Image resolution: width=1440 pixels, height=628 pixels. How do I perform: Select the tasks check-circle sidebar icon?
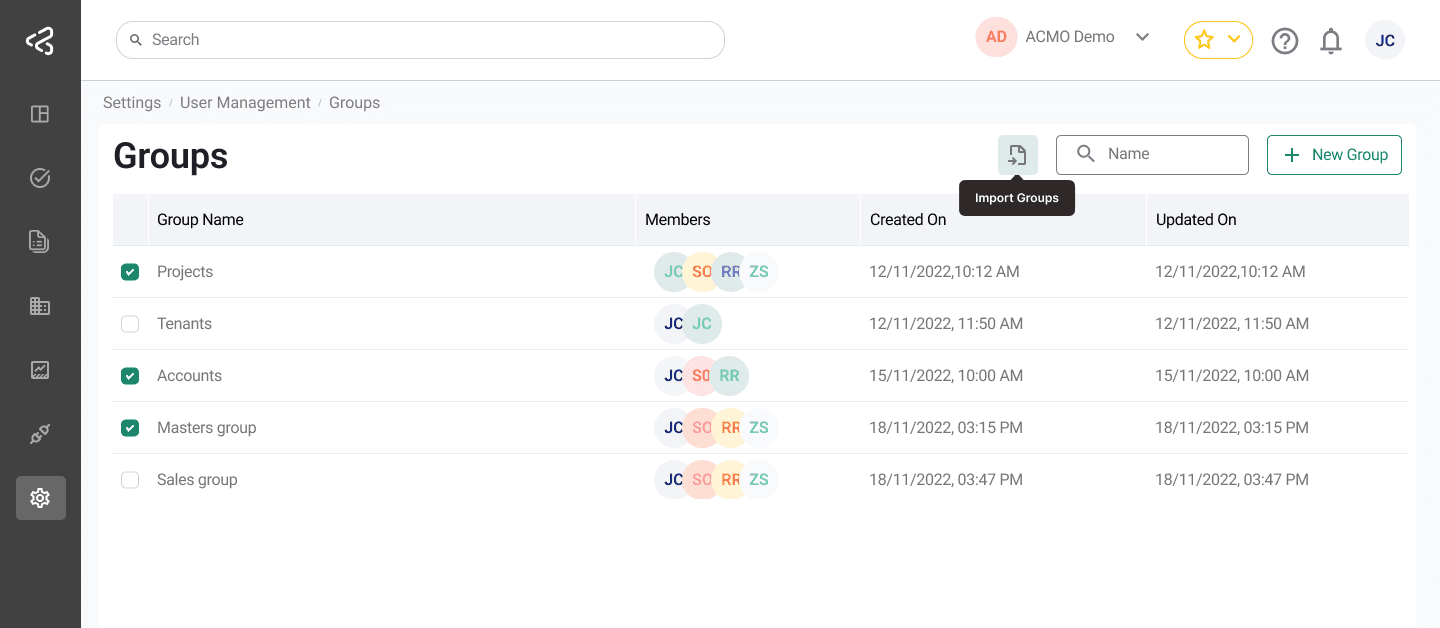40,178
